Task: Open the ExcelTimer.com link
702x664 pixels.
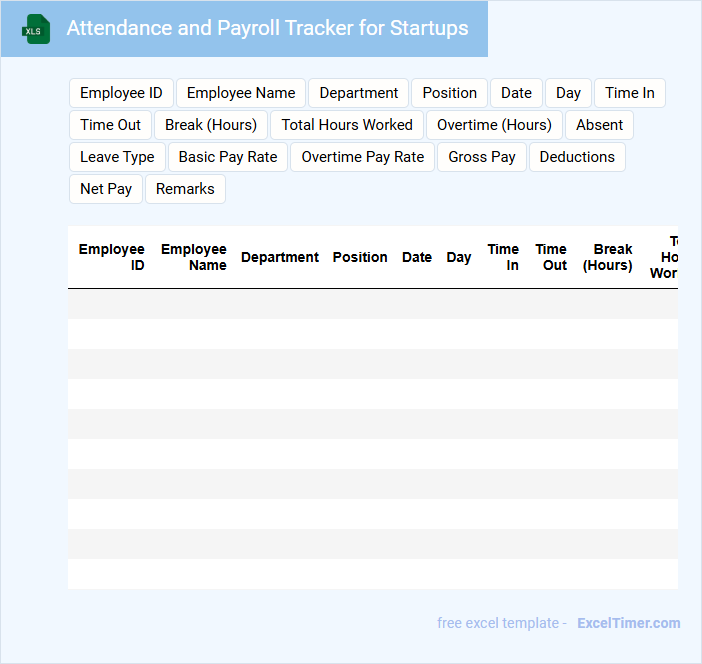Action: 628,623
